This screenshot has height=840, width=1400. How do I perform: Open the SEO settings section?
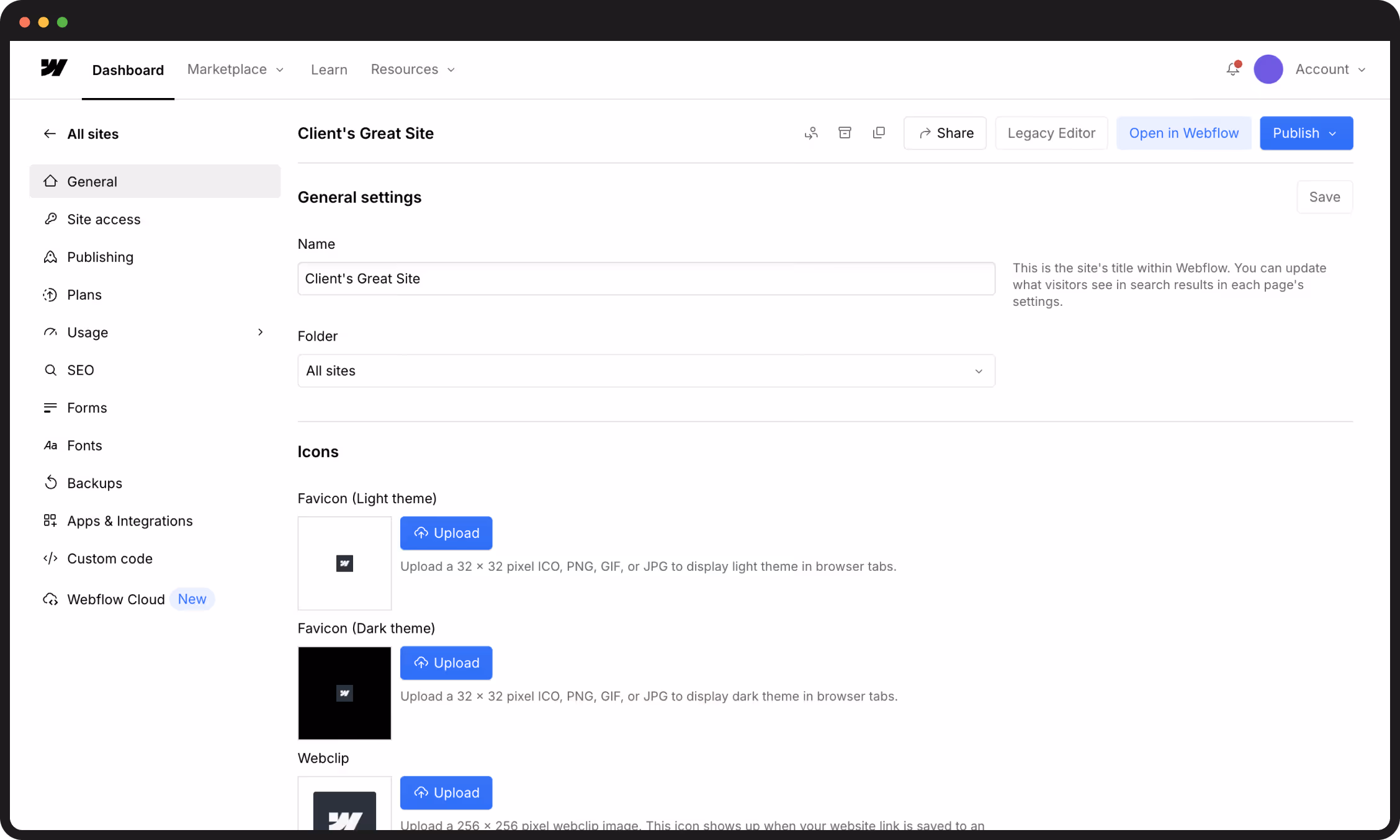81,370
